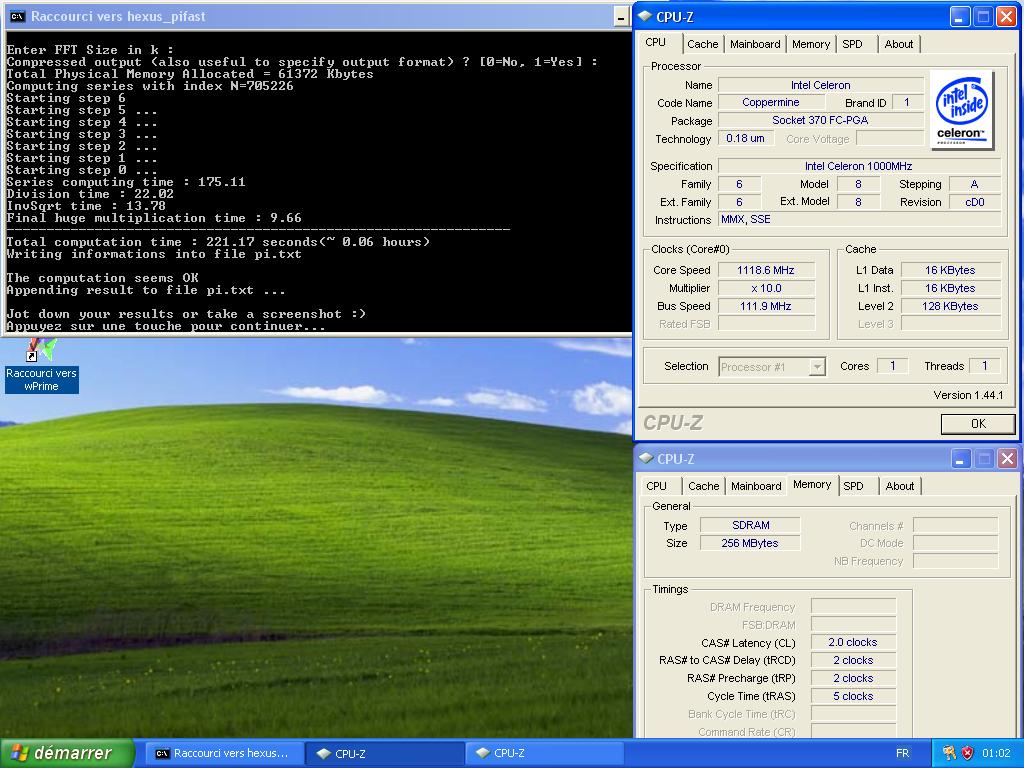This screenshot has width=1024, height=768.
Task: Click the empty Core Voltage field
Action: 889,138
